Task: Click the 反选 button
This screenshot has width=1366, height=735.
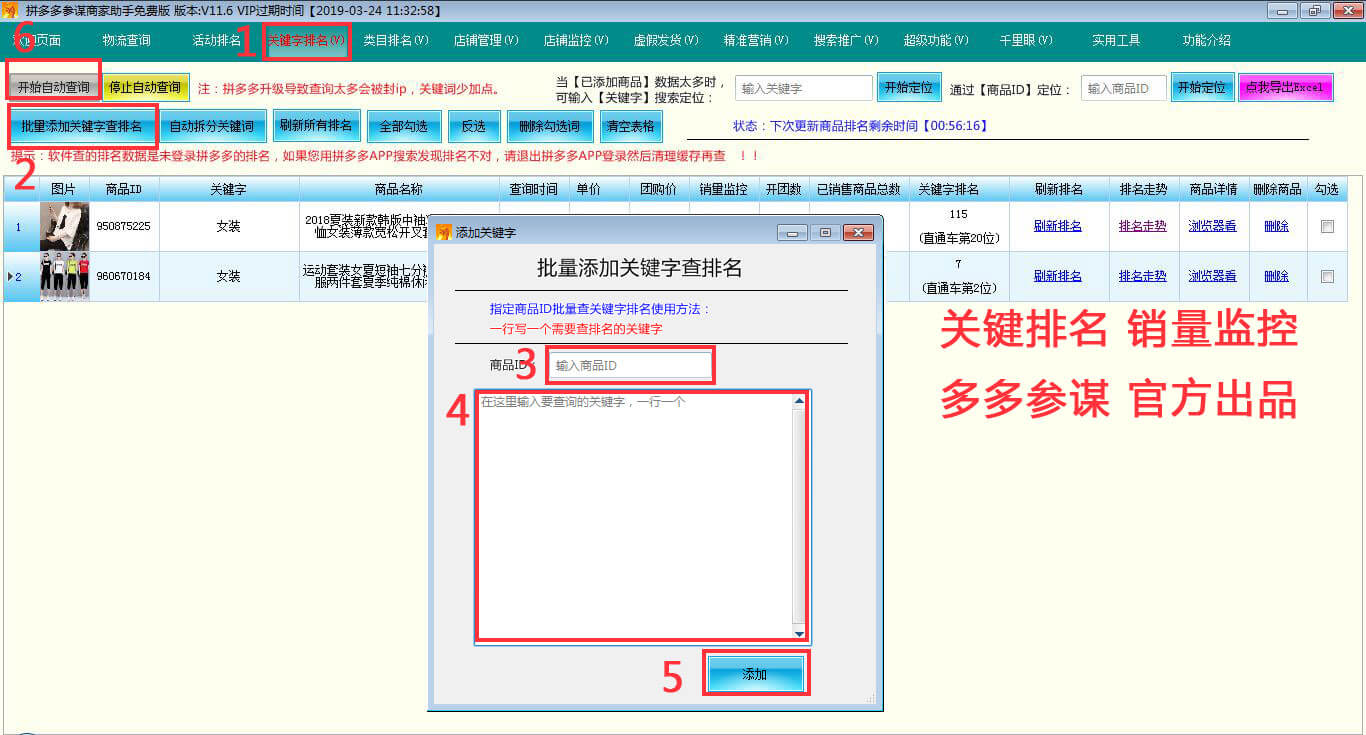Action: [473, 127]
